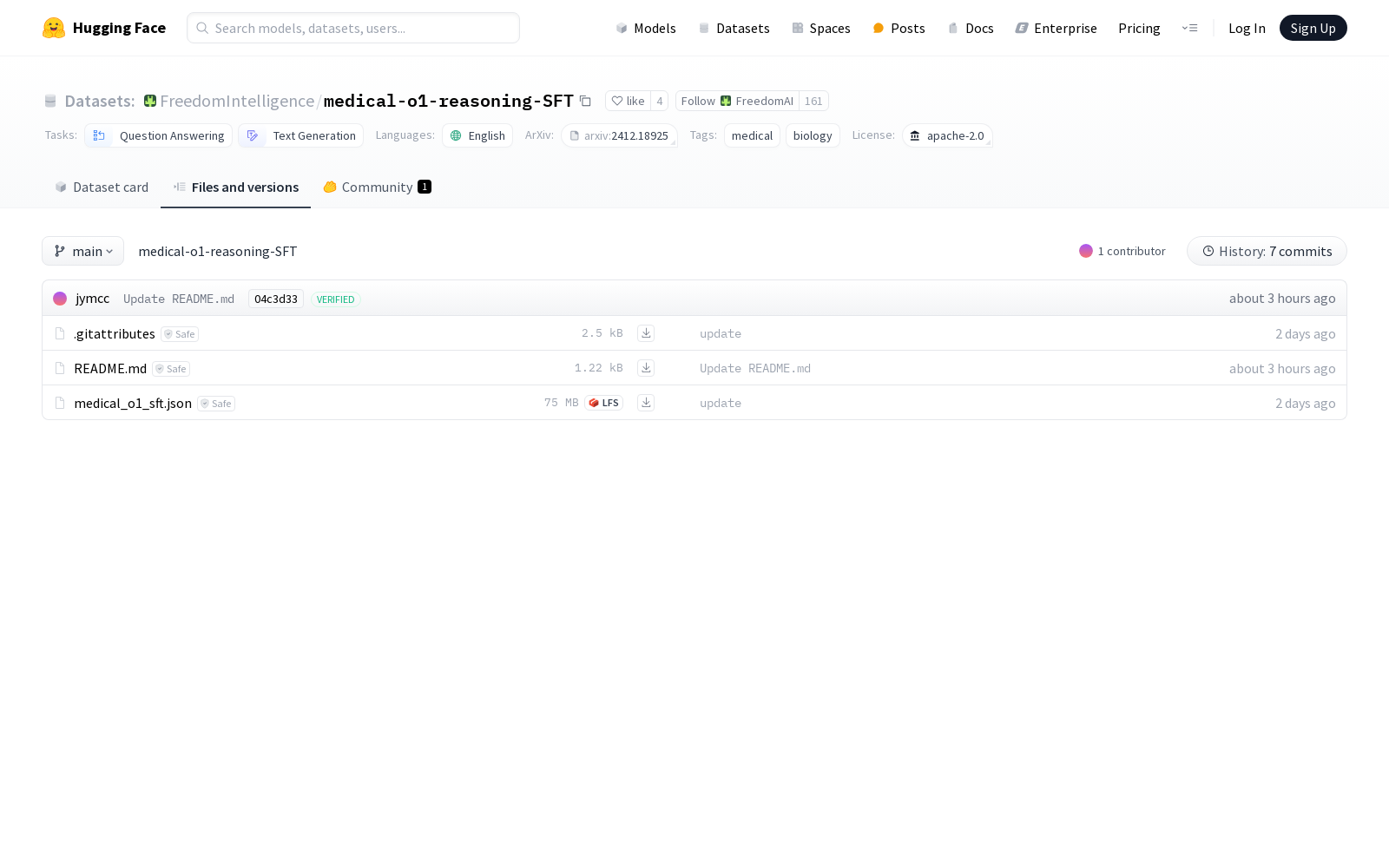The height and width of the screenshot is (868, 1389).
Task: Open the main branch selector
Action: click(x=82, y=251)
